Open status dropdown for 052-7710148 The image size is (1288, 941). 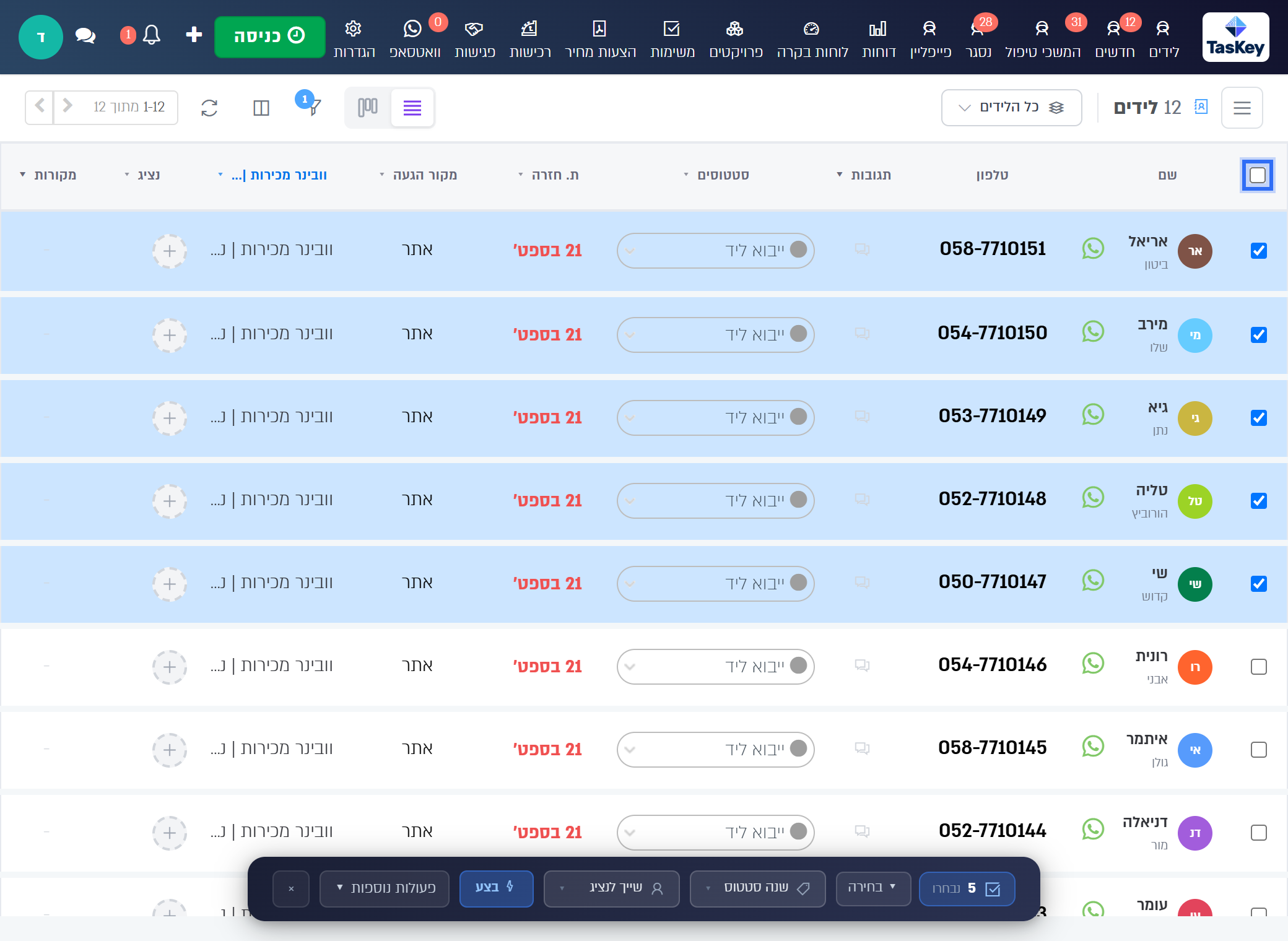(x=715, y=500)
